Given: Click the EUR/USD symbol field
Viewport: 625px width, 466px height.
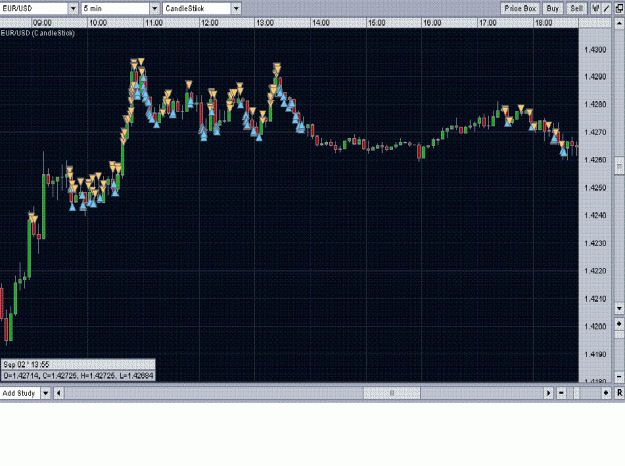Looking at the screenshot, I should tap(34, 8).
